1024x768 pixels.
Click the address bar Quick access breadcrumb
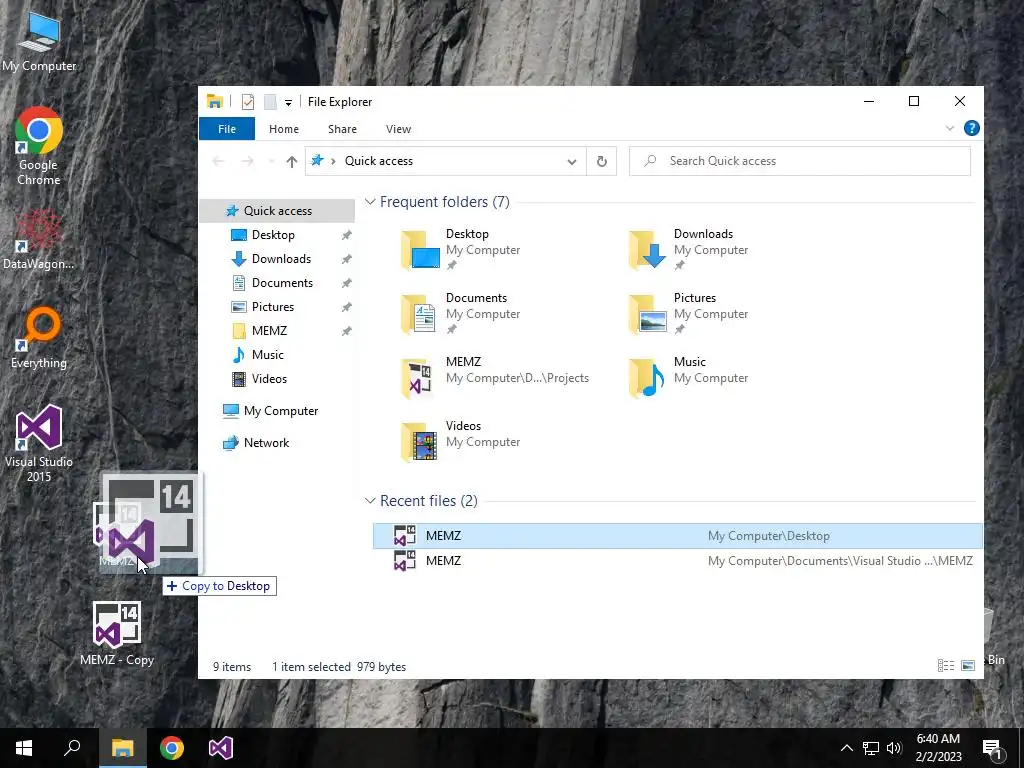pyautogui.click(x=378, y=161)
